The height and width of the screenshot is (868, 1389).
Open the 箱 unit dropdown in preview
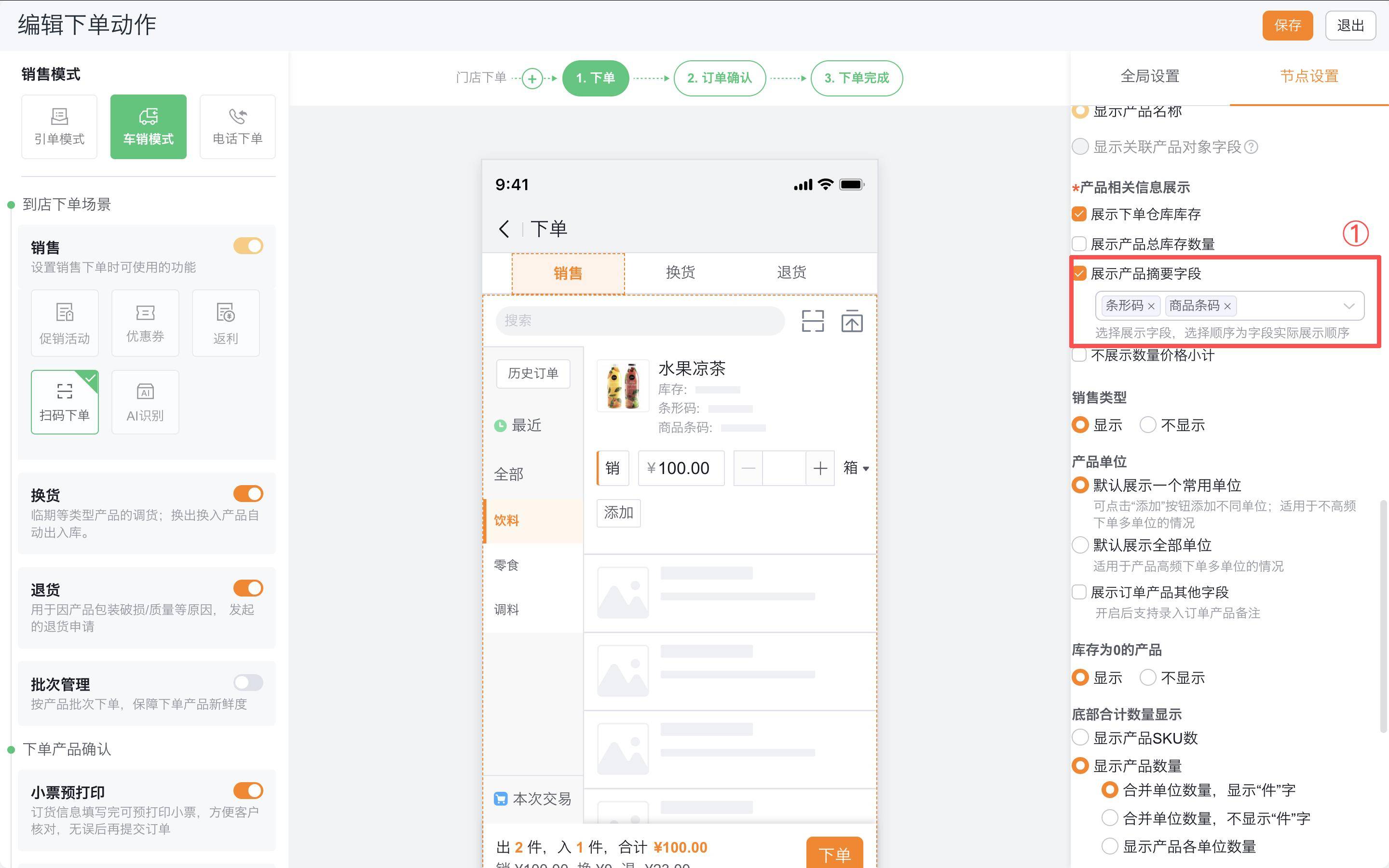[856, 468]
